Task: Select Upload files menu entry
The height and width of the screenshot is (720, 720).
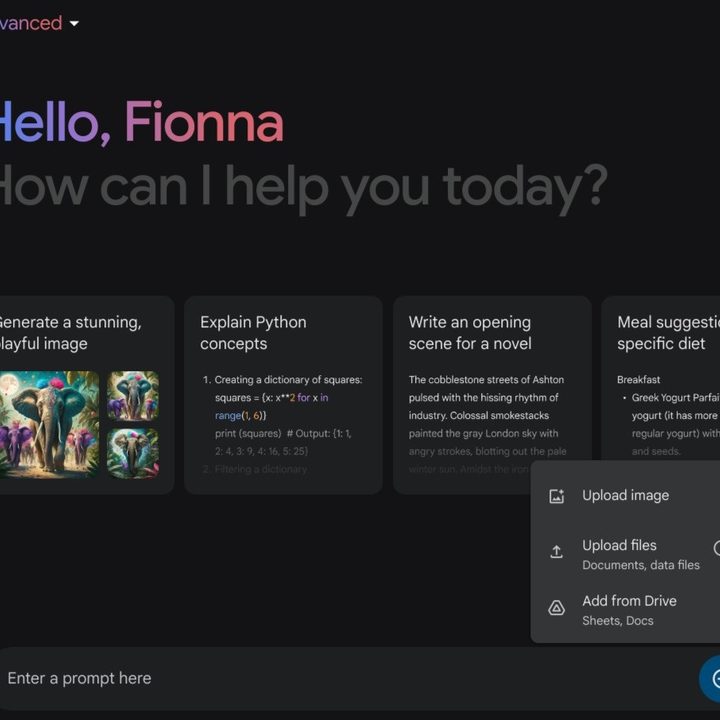Action: [625, 554]
